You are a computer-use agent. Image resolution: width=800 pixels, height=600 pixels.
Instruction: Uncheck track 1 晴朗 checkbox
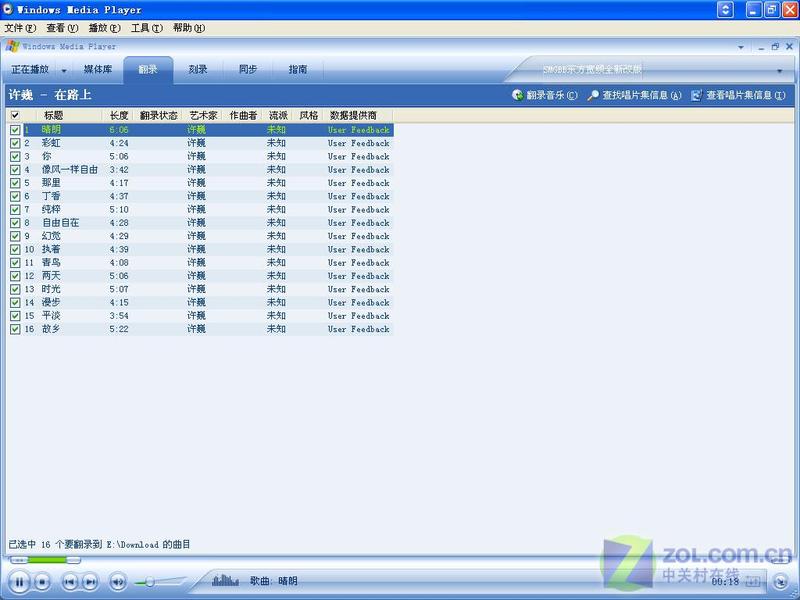click(x=15, y=130)
